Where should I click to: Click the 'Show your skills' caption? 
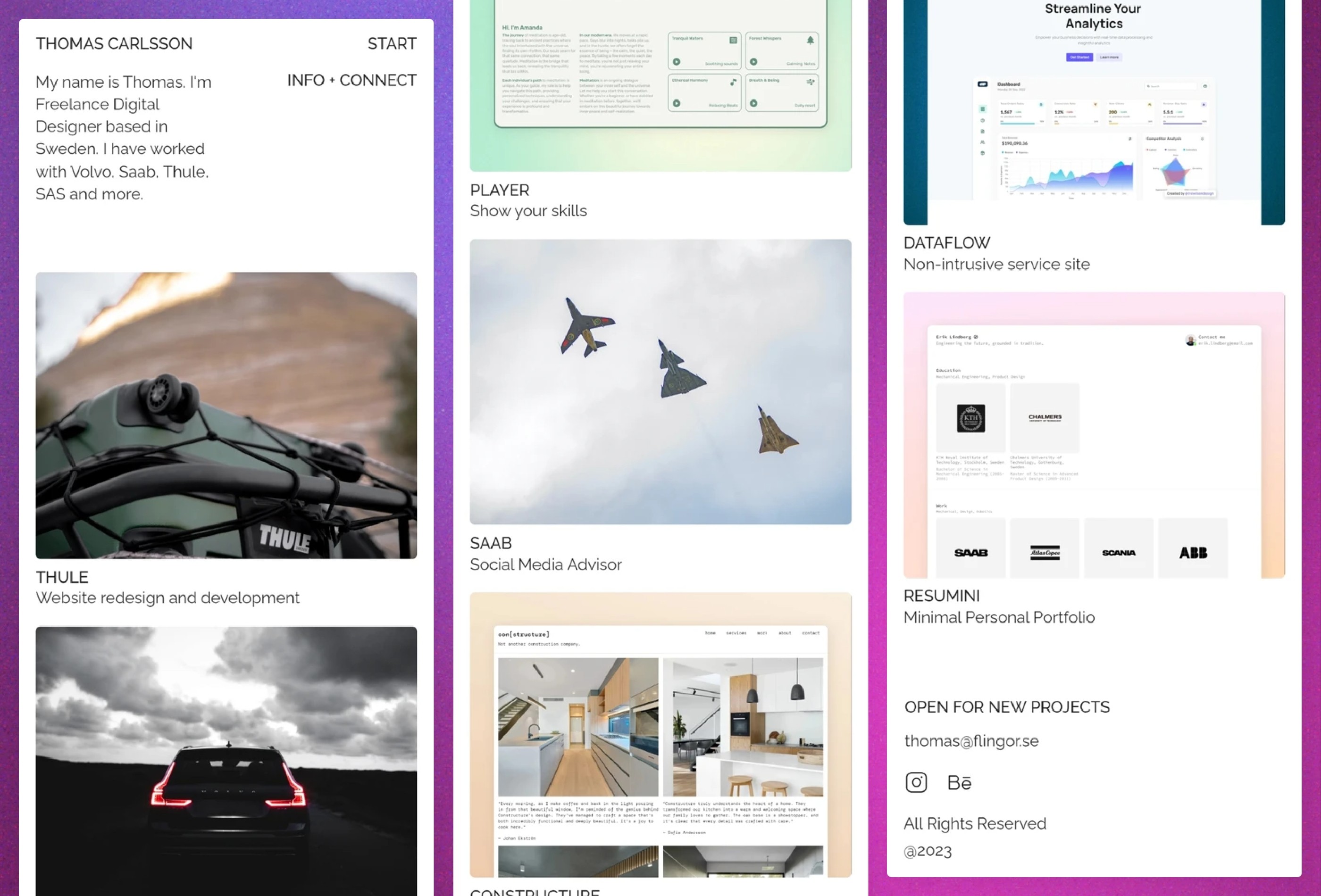click(528, 211)
